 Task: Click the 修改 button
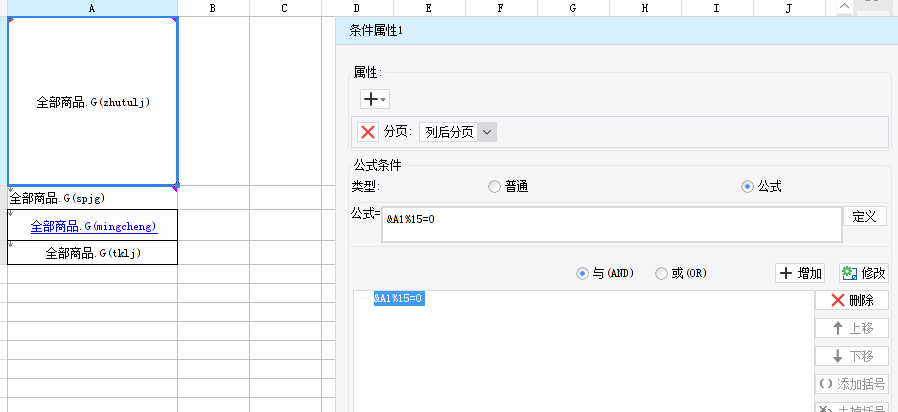point(864,273)
